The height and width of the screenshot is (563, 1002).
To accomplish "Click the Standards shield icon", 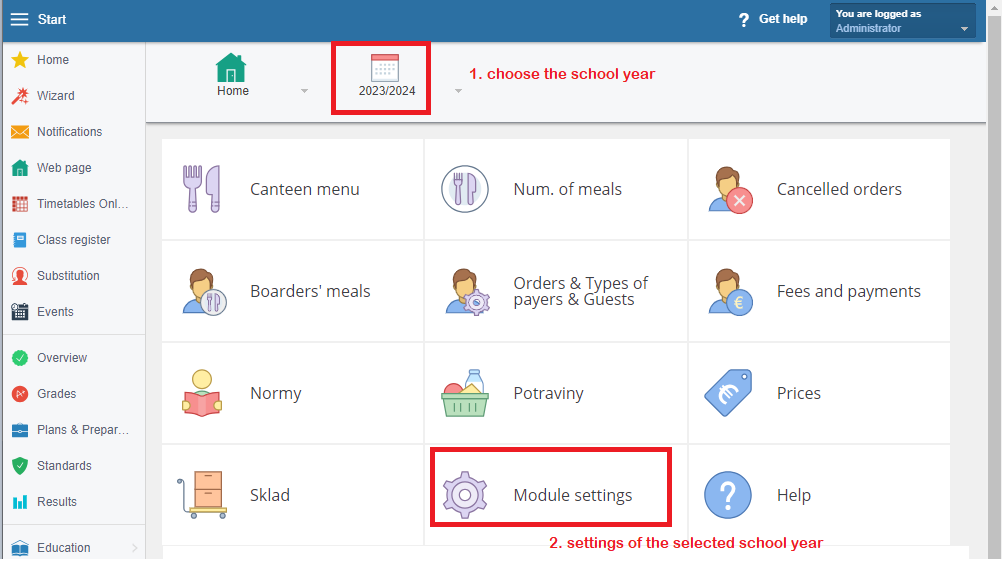I will (20, 466).
